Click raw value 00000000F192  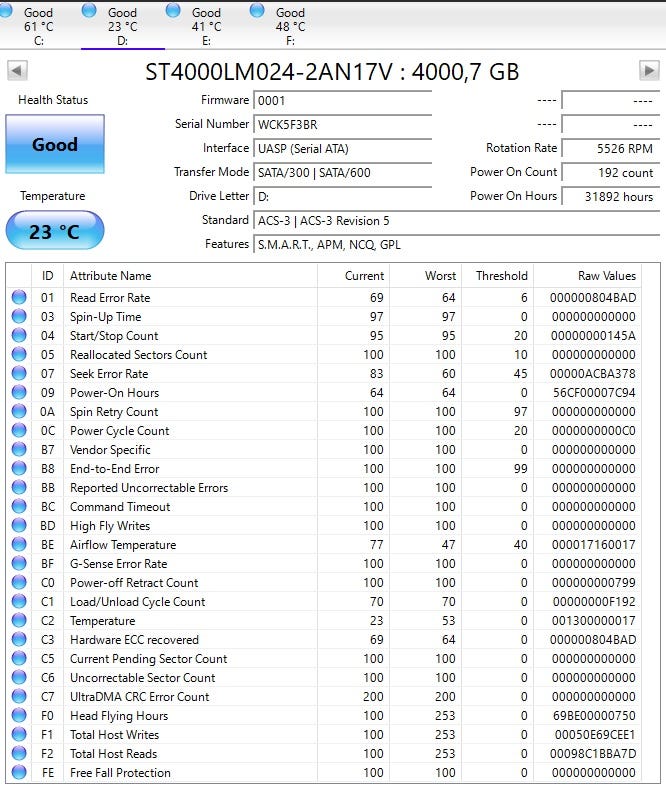(594, 602)
